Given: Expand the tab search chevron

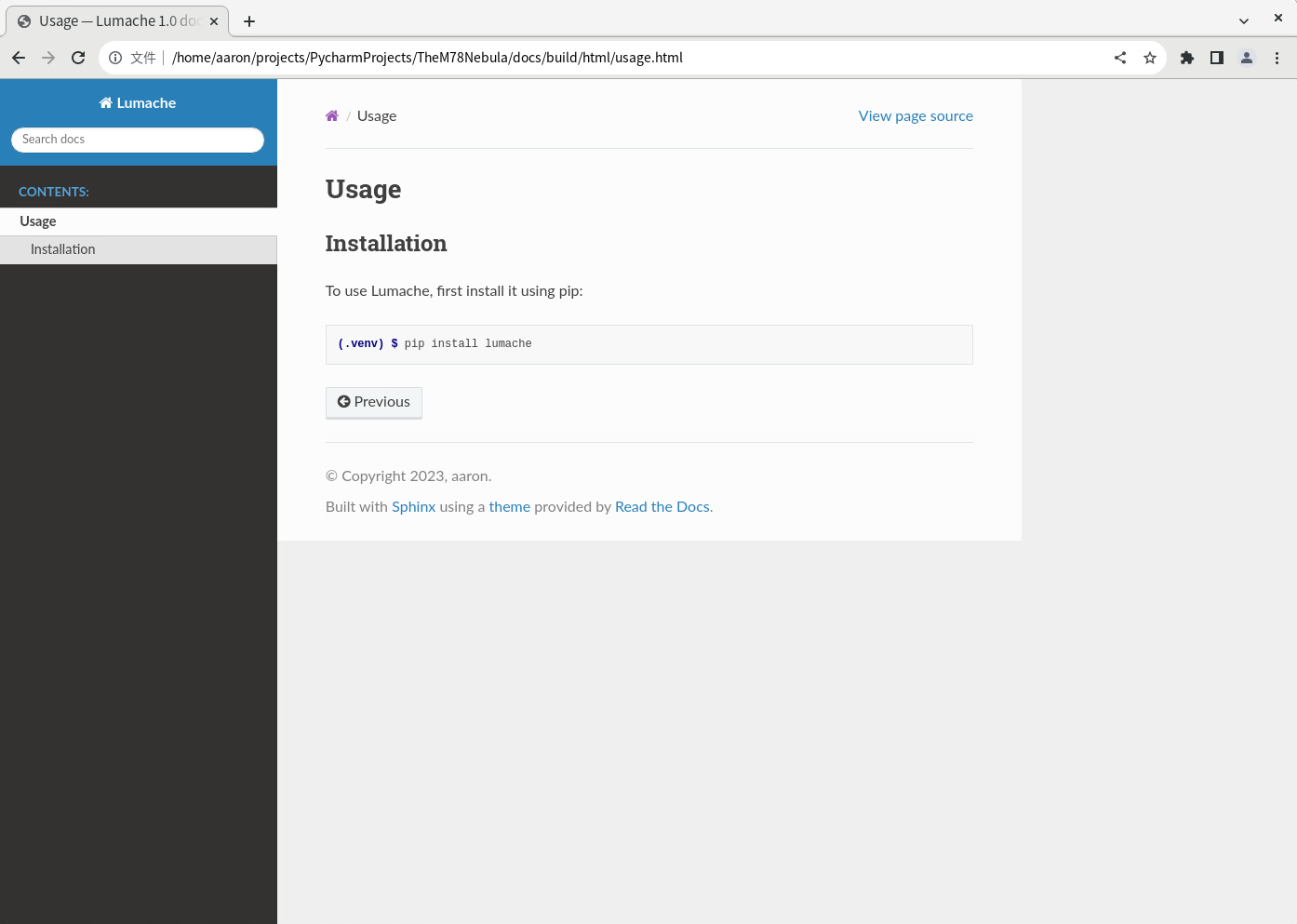Looking at the screenshot, I should pyautogui.click(x=1244, y=21).
